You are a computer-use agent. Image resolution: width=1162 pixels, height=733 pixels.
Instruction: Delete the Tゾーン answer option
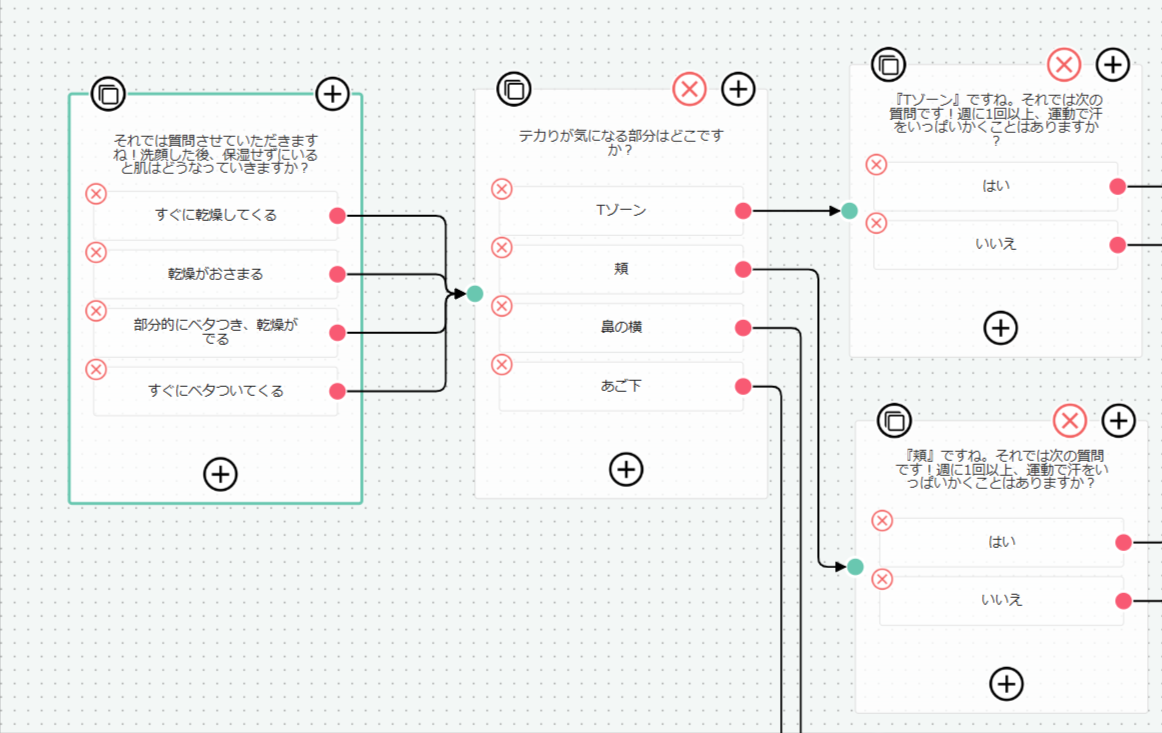tap(502, 189)
